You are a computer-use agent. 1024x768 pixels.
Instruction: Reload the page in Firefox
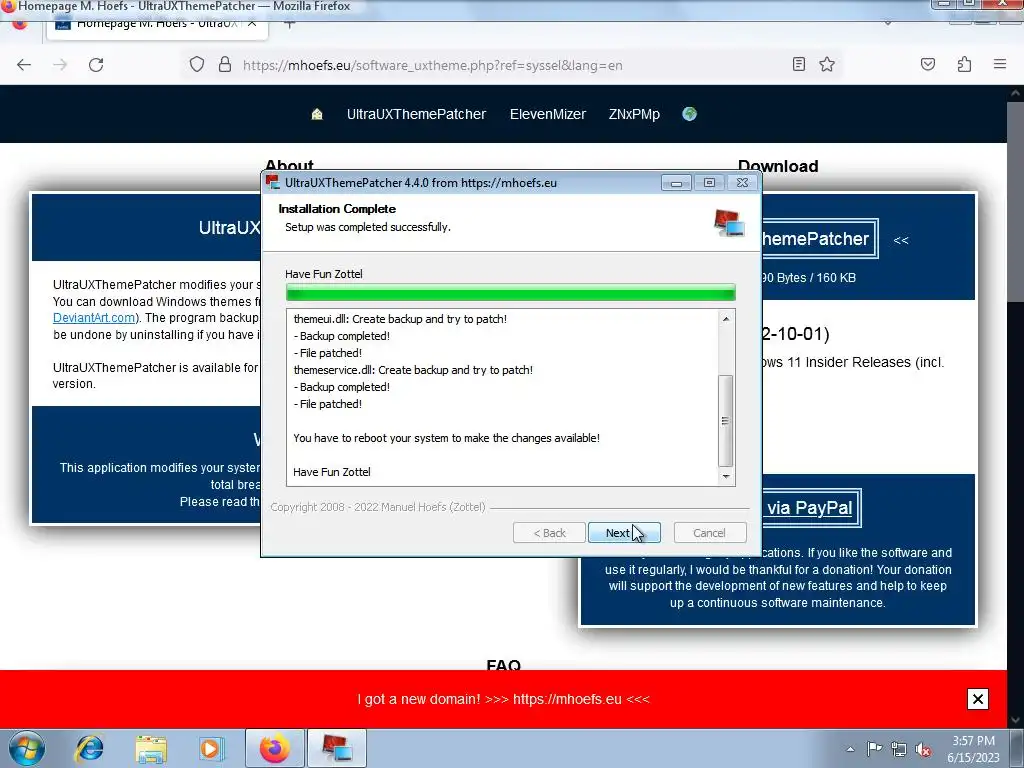click(96, 65)
